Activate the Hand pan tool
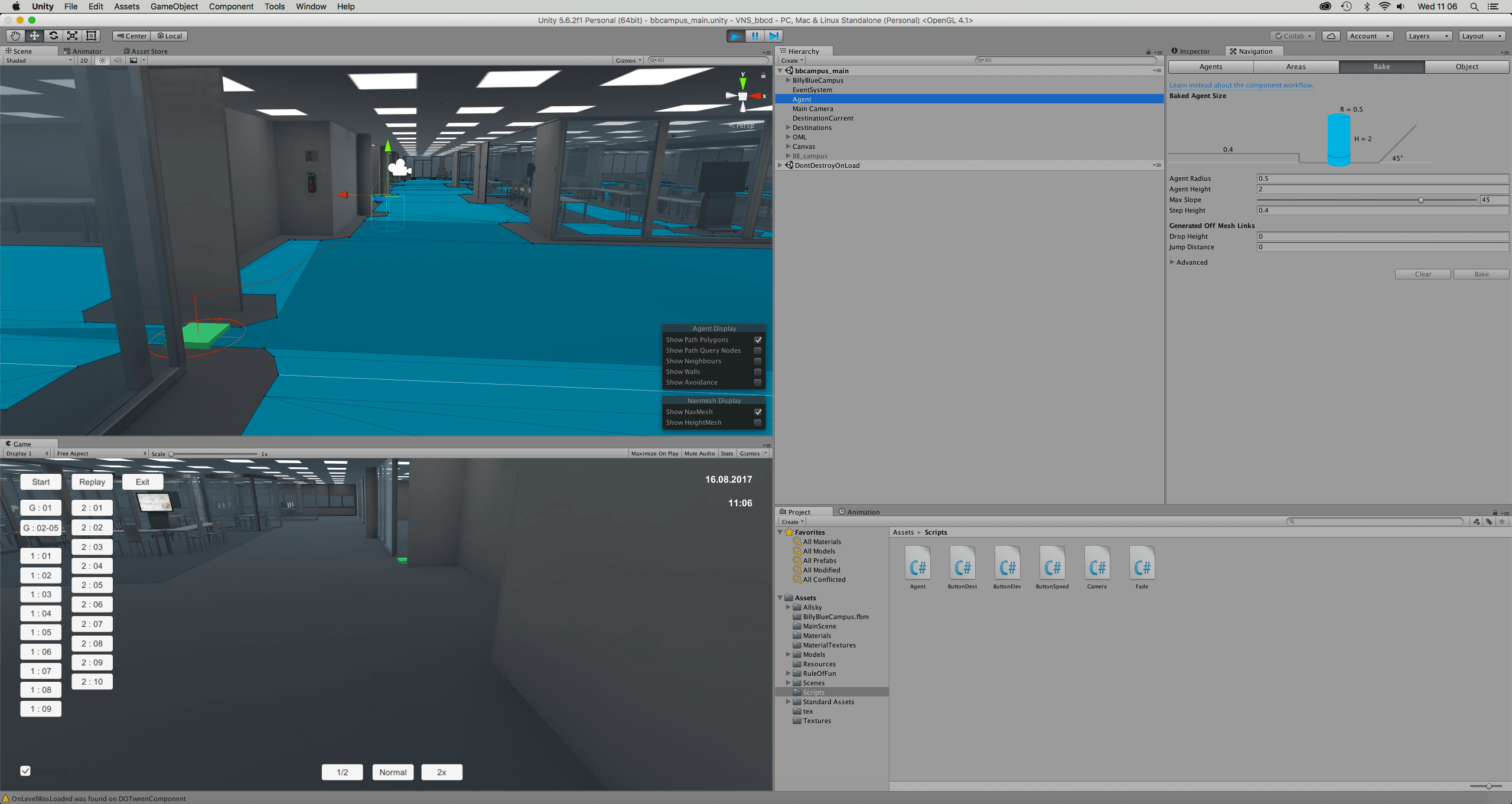Screen dimensions: 1512x804 point(15,36)
